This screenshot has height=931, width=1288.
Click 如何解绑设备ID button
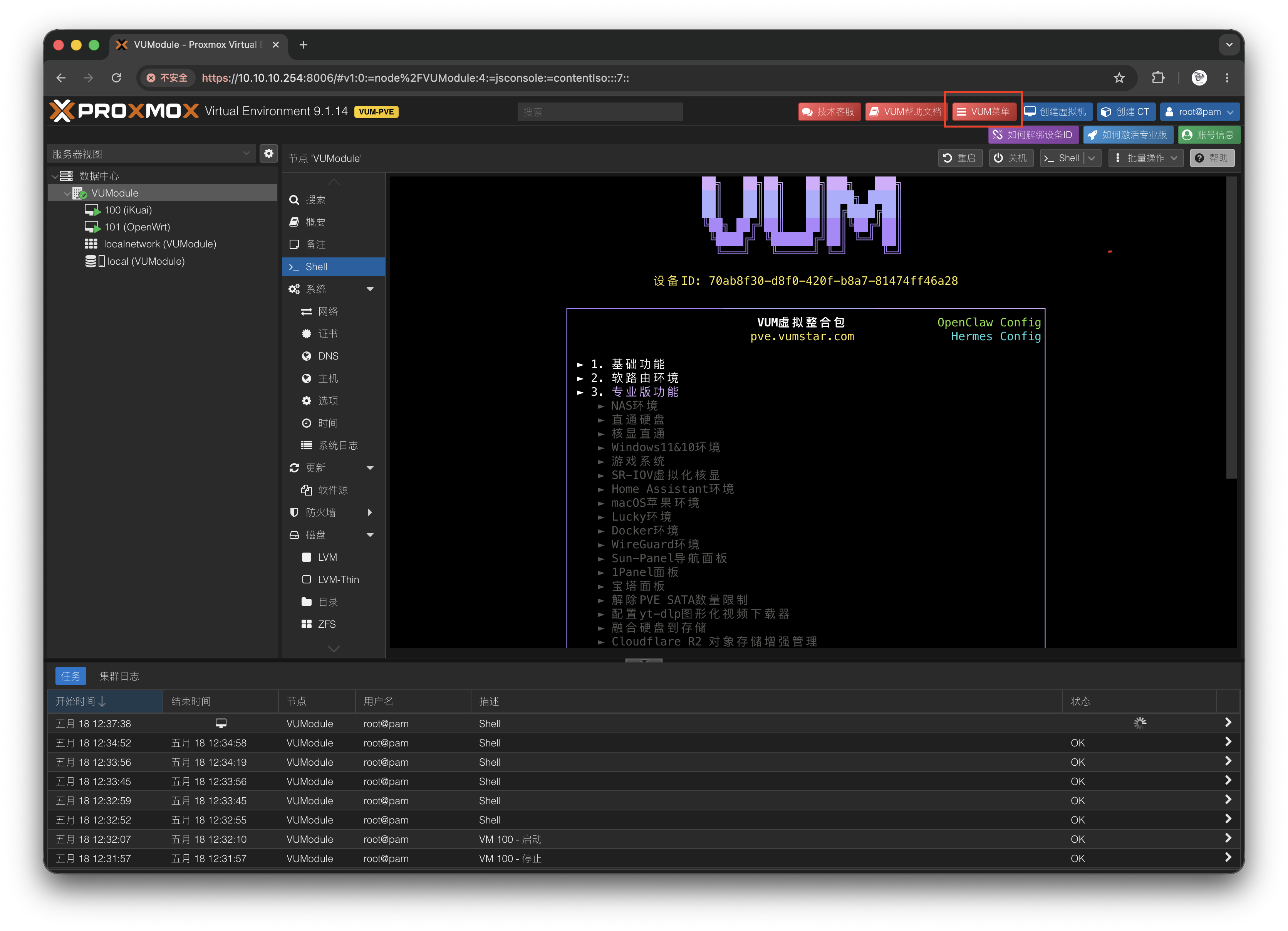pyautogui.click(x=1033, y=134)
